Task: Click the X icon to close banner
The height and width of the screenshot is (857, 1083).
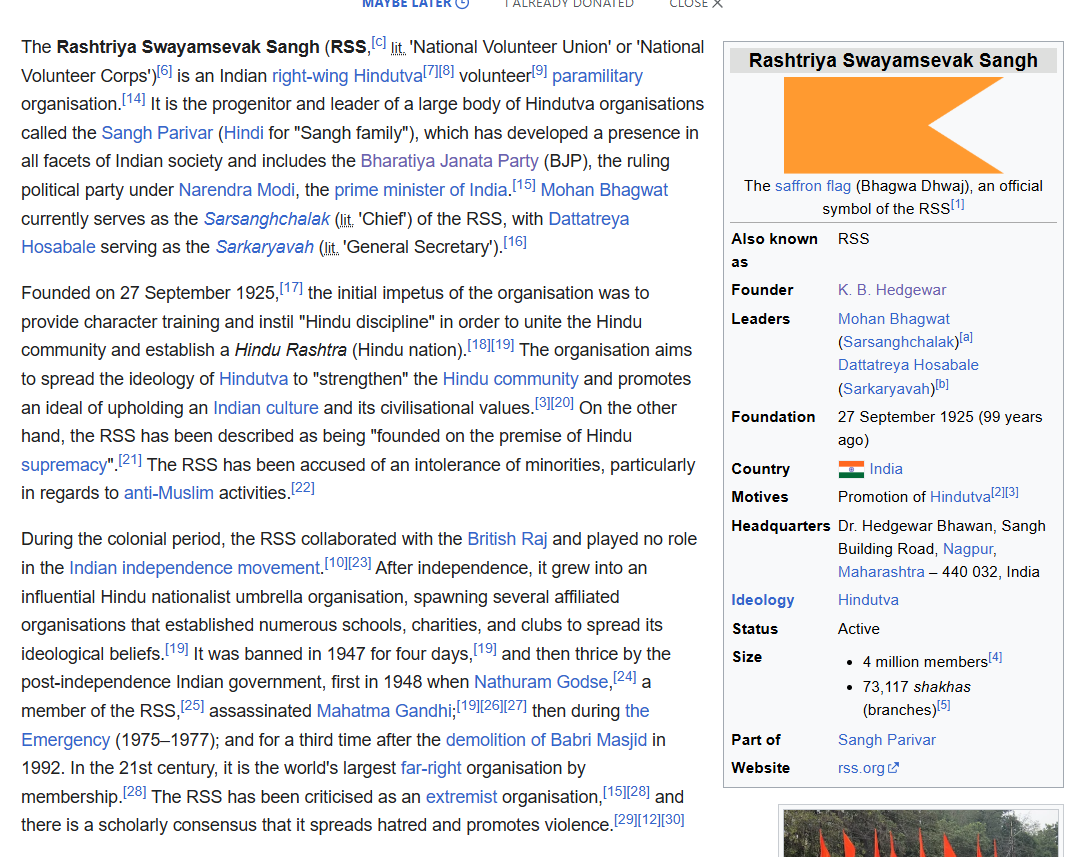Action: tap(716, 4)
